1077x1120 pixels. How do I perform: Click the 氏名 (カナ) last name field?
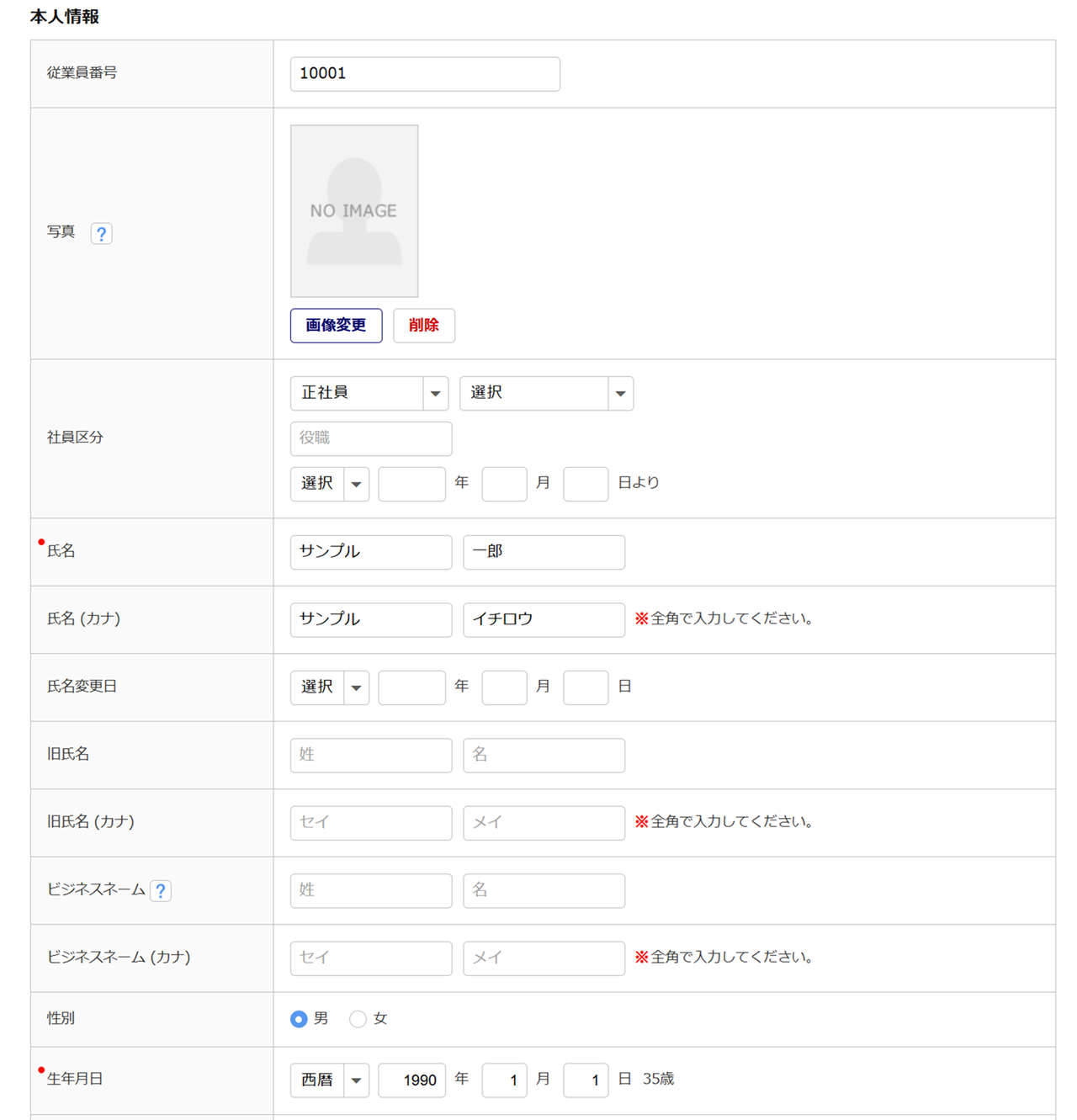(371, 620)
